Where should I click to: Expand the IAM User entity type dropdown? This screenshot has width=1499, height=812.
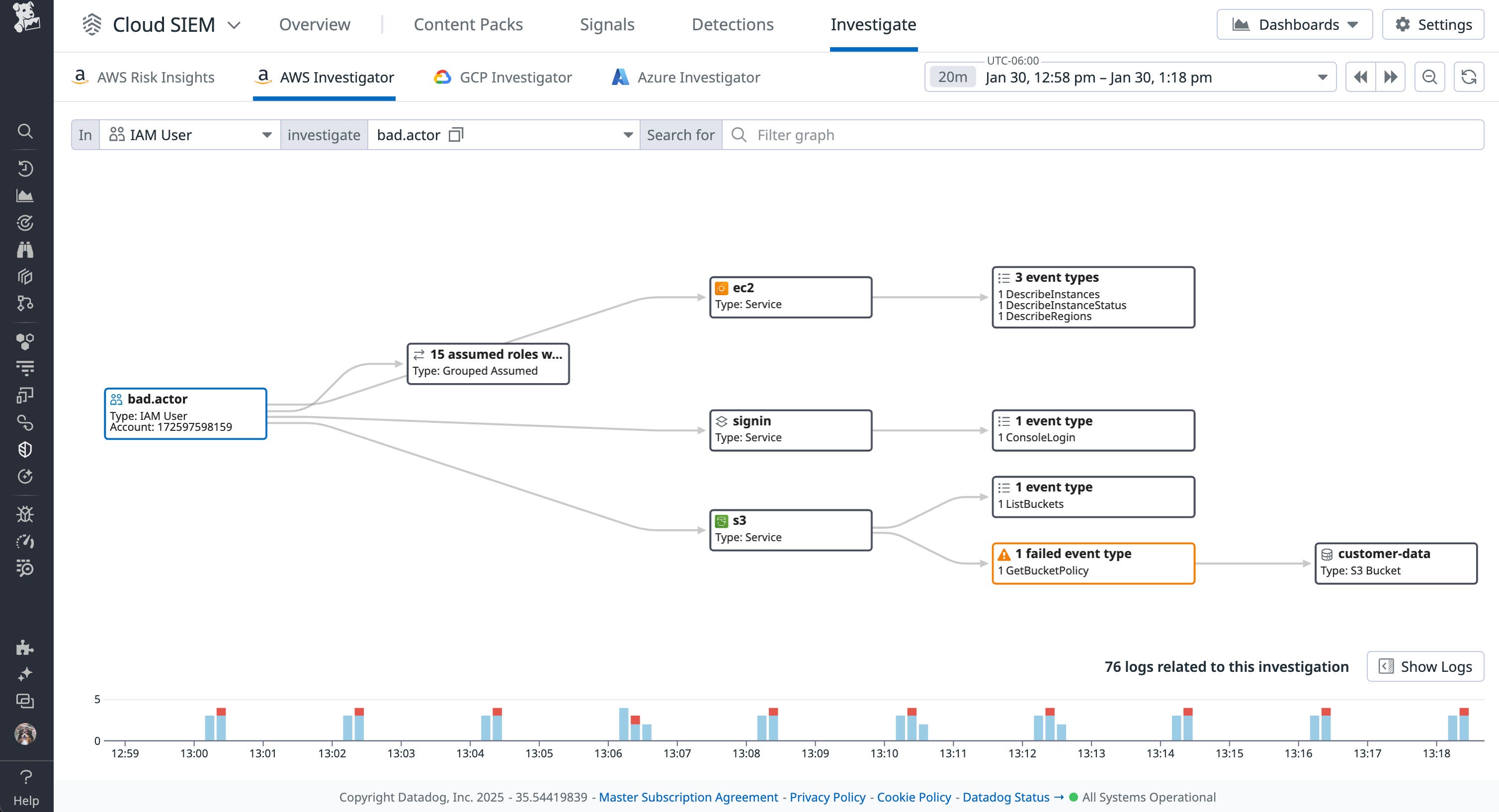266,134
